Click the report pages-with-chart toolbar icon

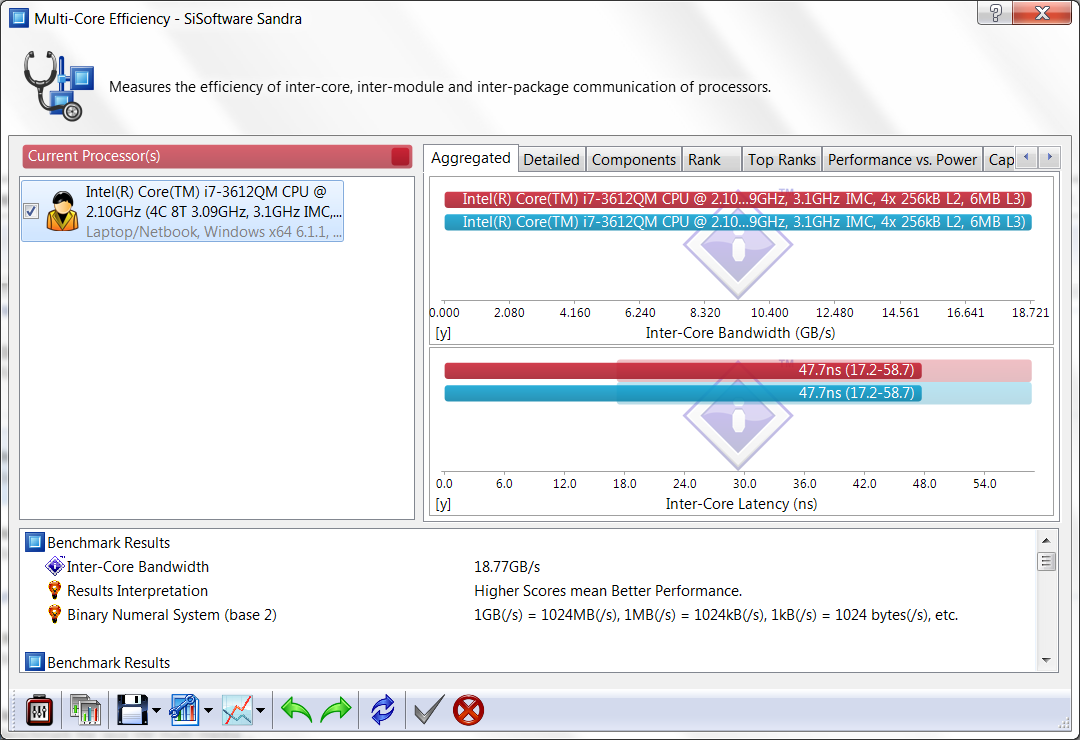tap(85, 710)
